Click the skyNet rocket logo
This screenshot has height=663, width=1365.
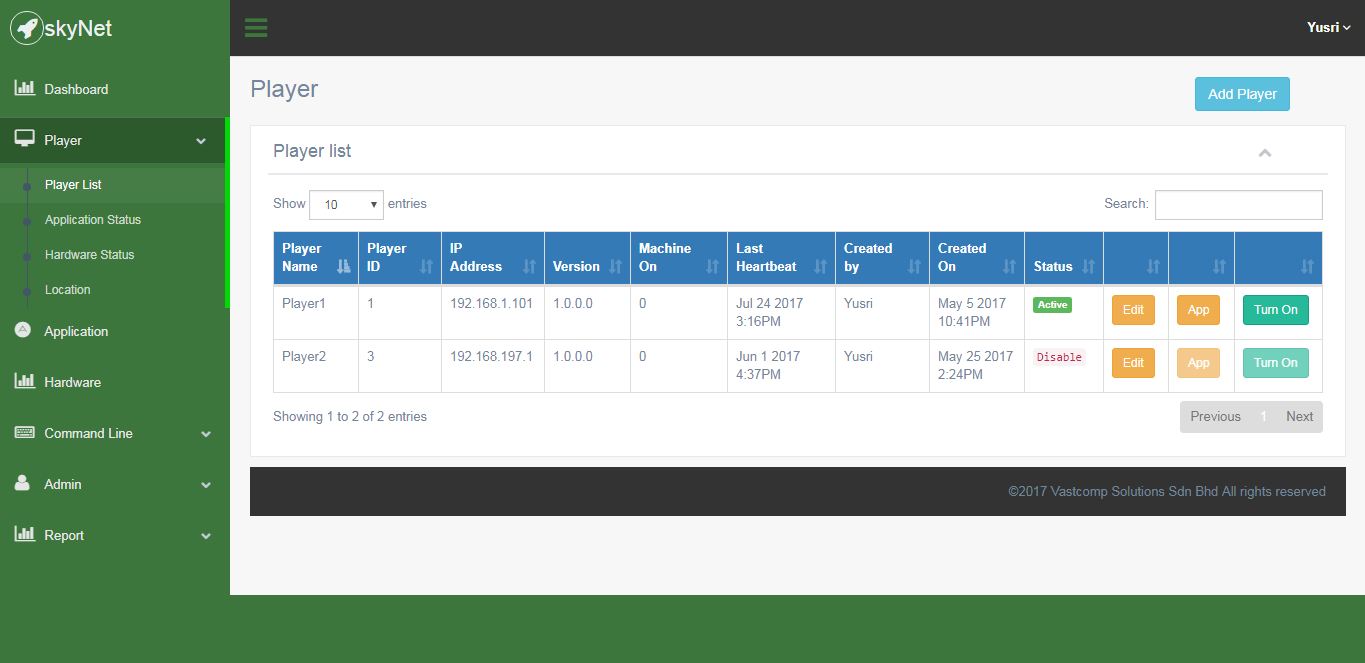coord(27,29)
